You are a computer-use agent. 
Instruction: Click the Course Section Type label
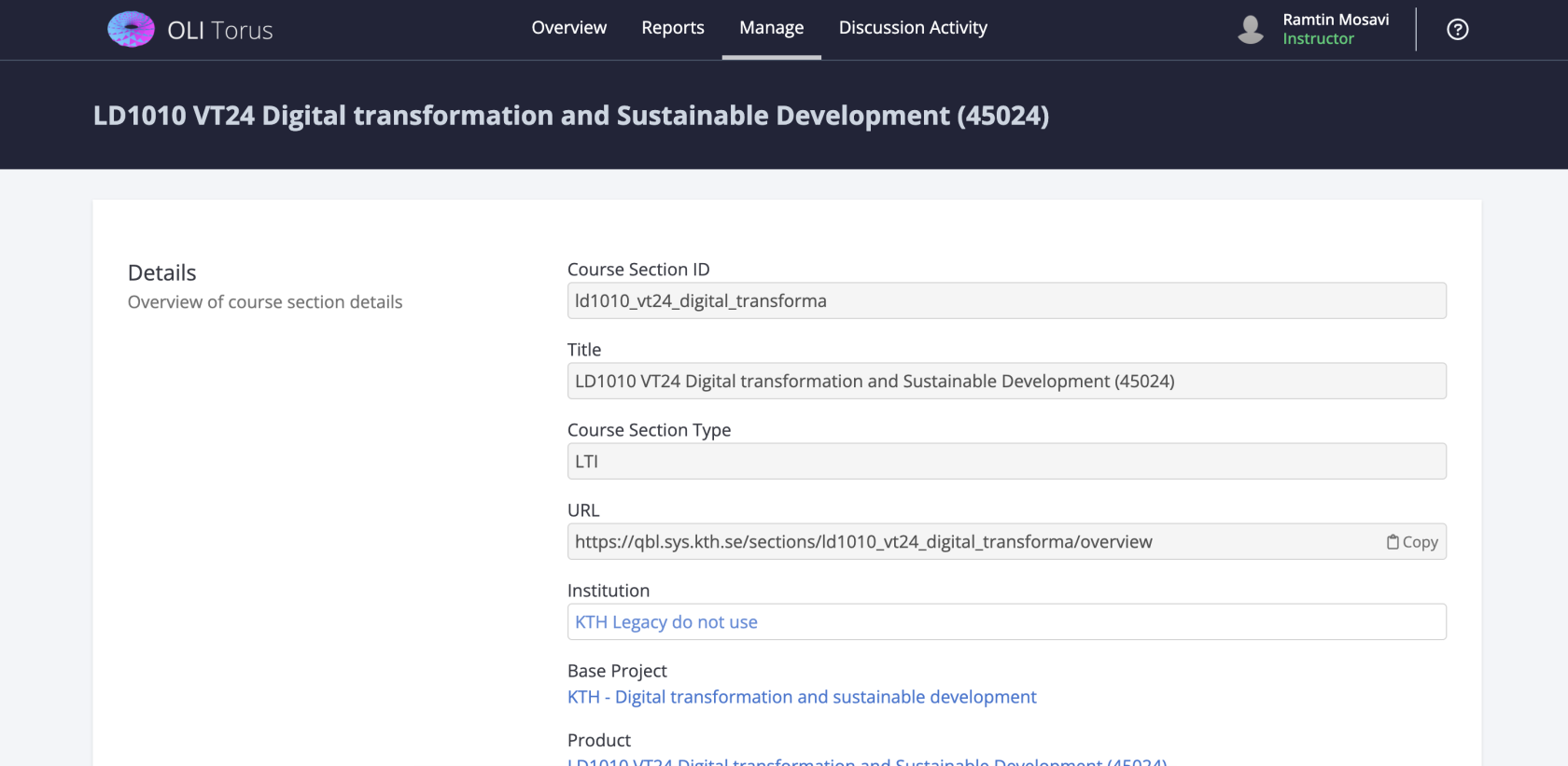[649, 430]
